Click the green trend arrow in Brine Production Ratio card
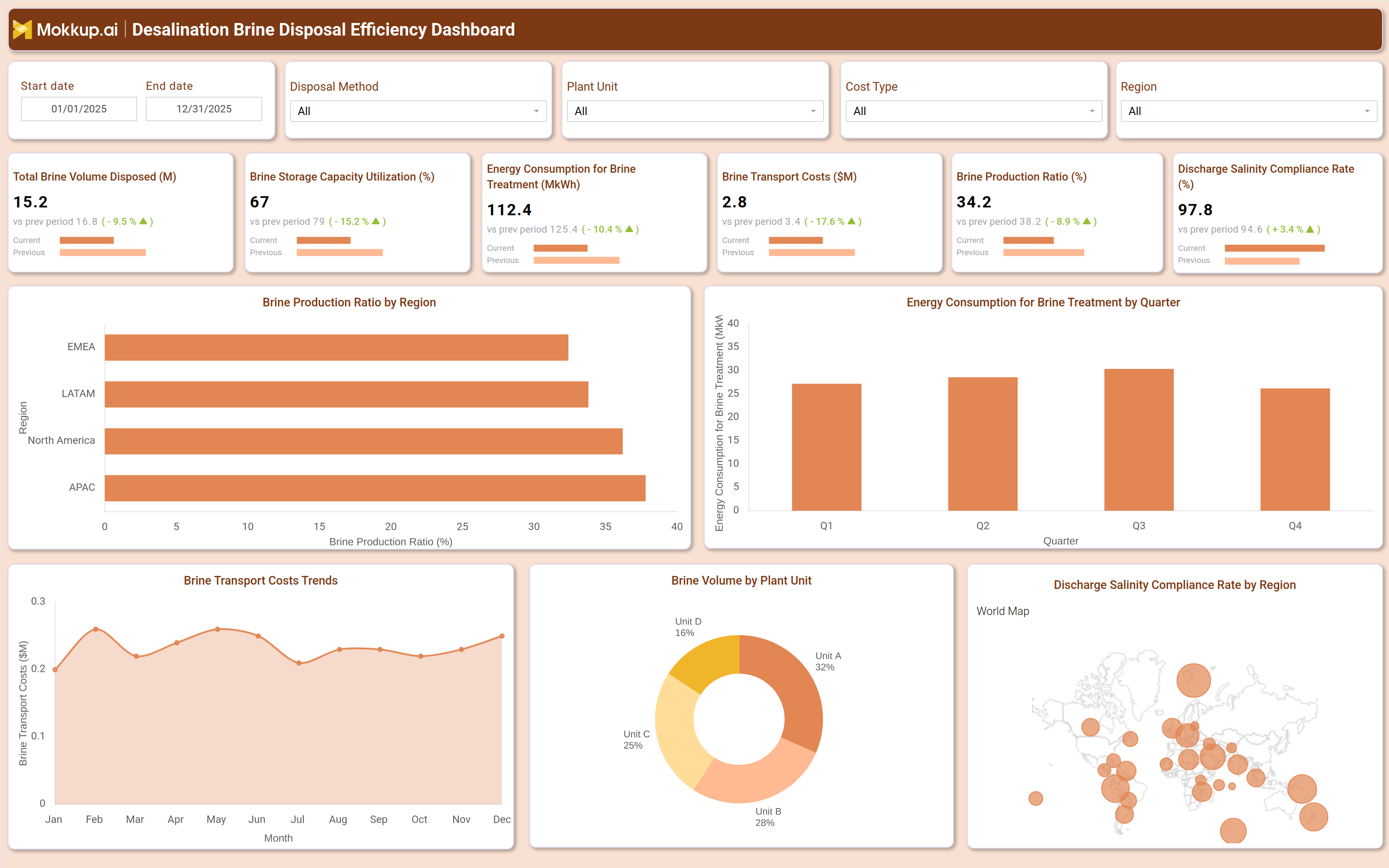This screenshot has height=868, width=1389. click(1086, 221)
